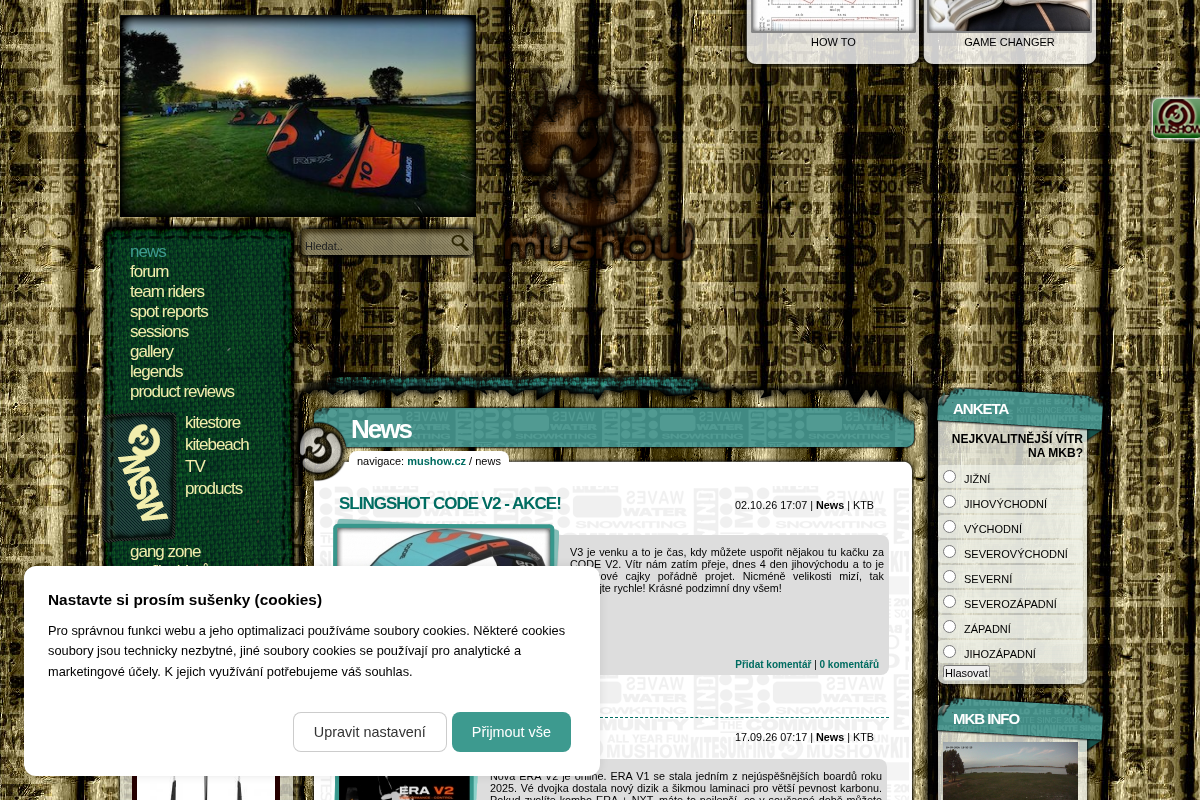Screen dimensions: 1200x800
Task: Open the TV menu item
Action: click(195, 467)
